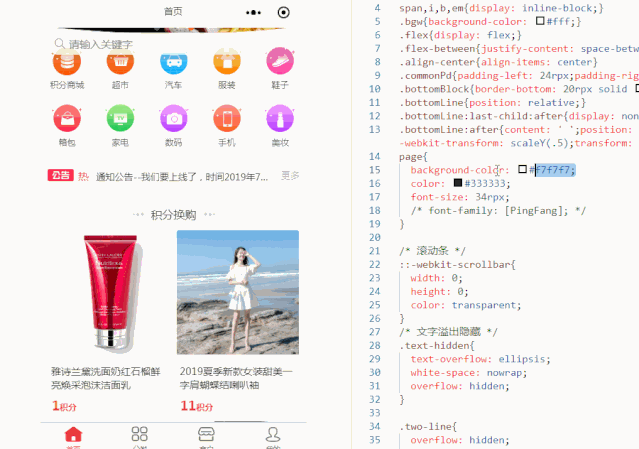The image size is (639, 449).
Task: Open the beach dress product image
Action: (238, 292)
